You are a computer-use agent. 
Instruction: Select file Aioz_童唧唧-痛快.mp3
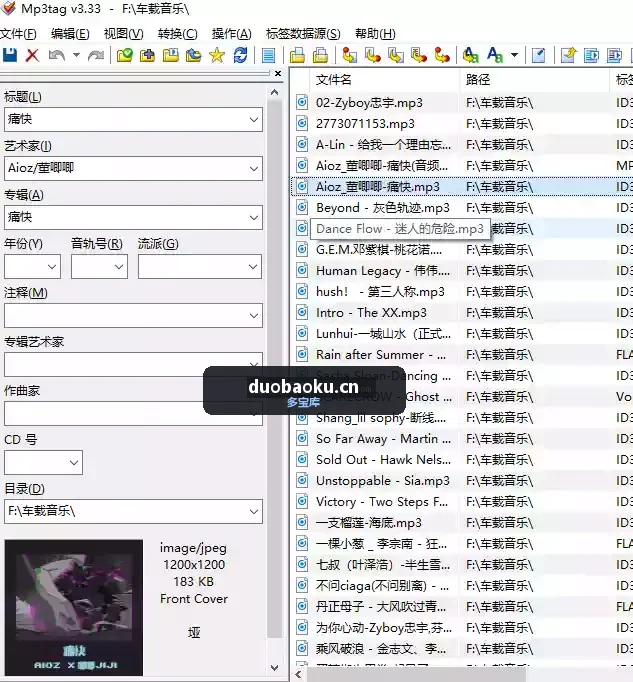click(x=378, y=187)
